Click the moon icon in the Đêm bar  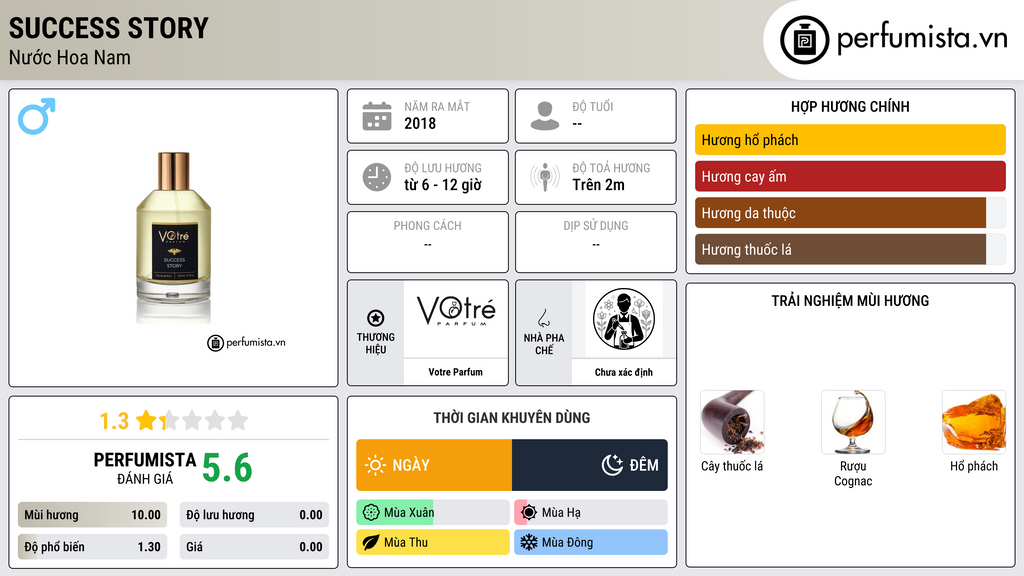point(612,465)
